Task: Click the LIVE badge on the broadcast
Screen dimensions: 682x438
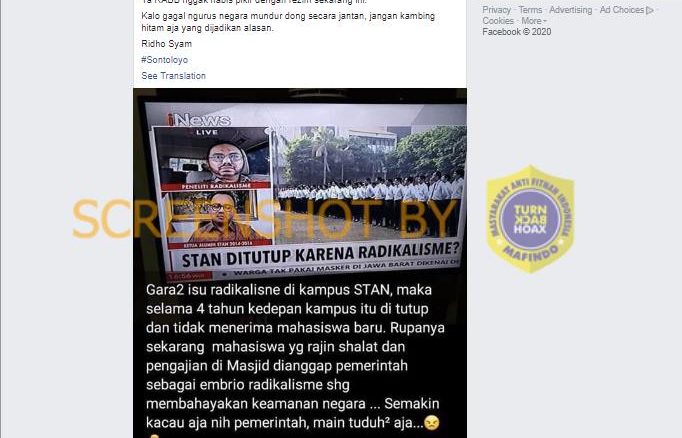Action: tap(207, 132)
